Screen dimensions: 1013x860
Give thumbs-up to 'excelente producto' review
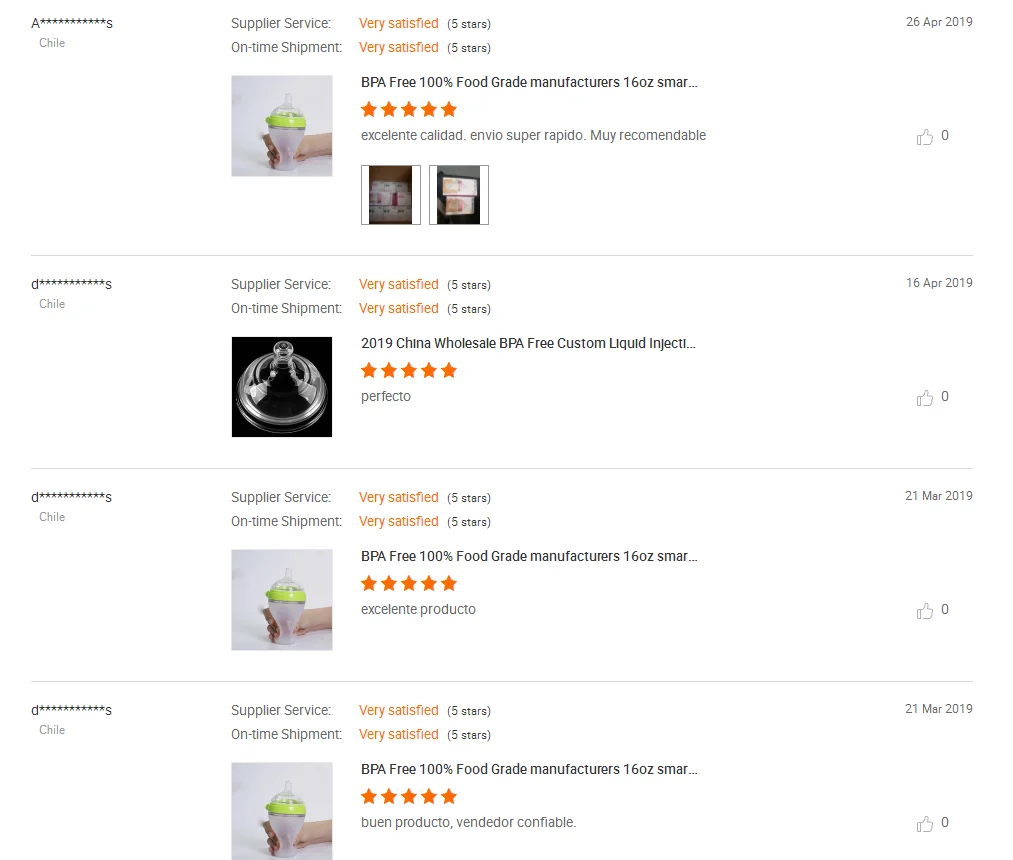[x=924, y=611]
